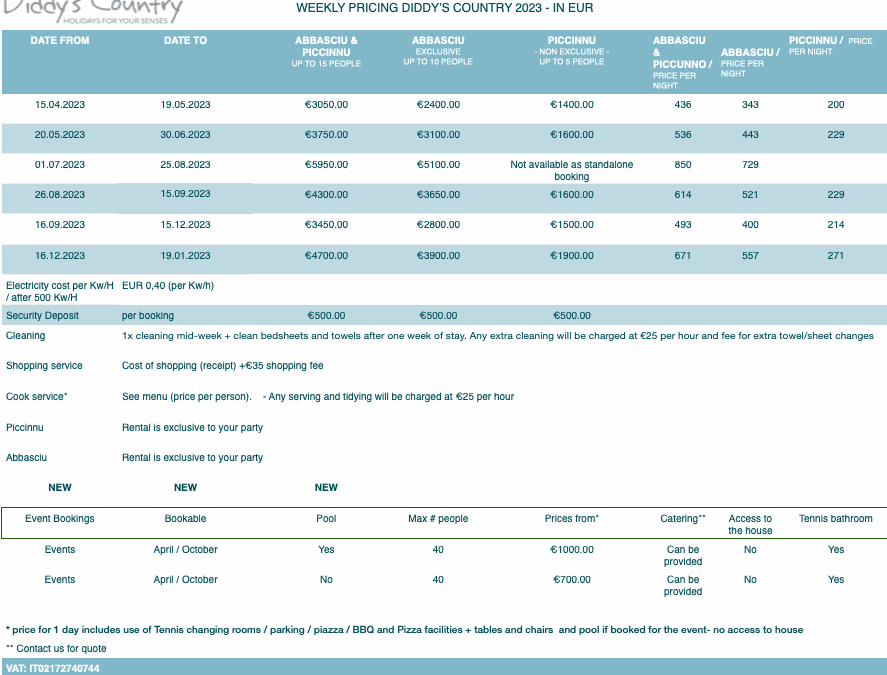Image resolution: width=887 pixels, height=675 pixels.
Task: Select the €2800.00 weekly price
Action: click(438, 225)
